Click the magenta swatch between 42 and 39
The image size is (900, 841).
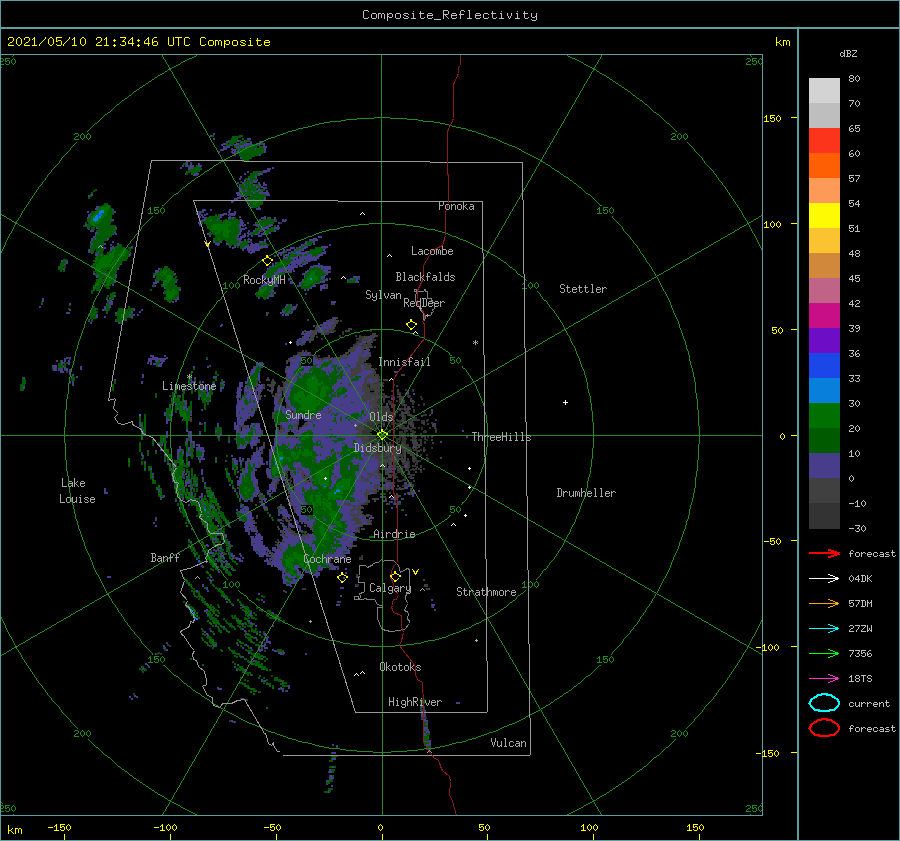(824, 316)
